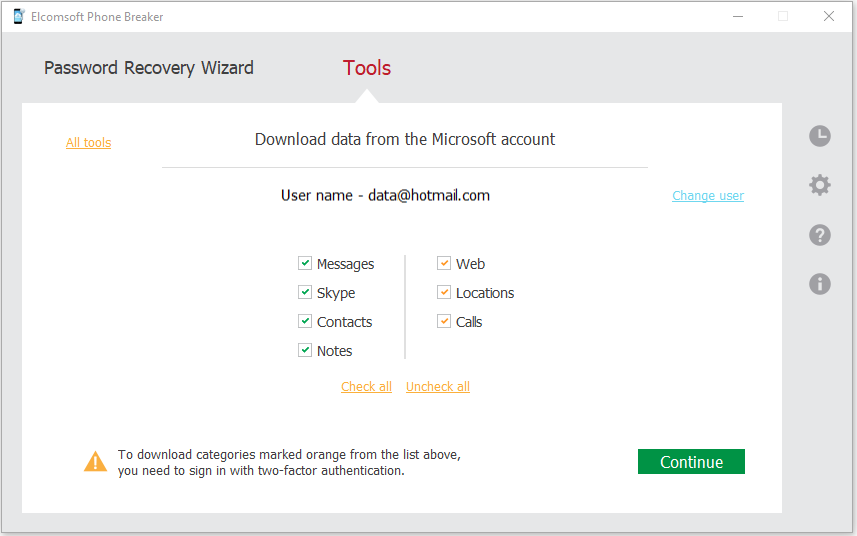Screen dimensions: 857x536
Task: Uncheck the Messages checkbox
Action: pos(305,263)
